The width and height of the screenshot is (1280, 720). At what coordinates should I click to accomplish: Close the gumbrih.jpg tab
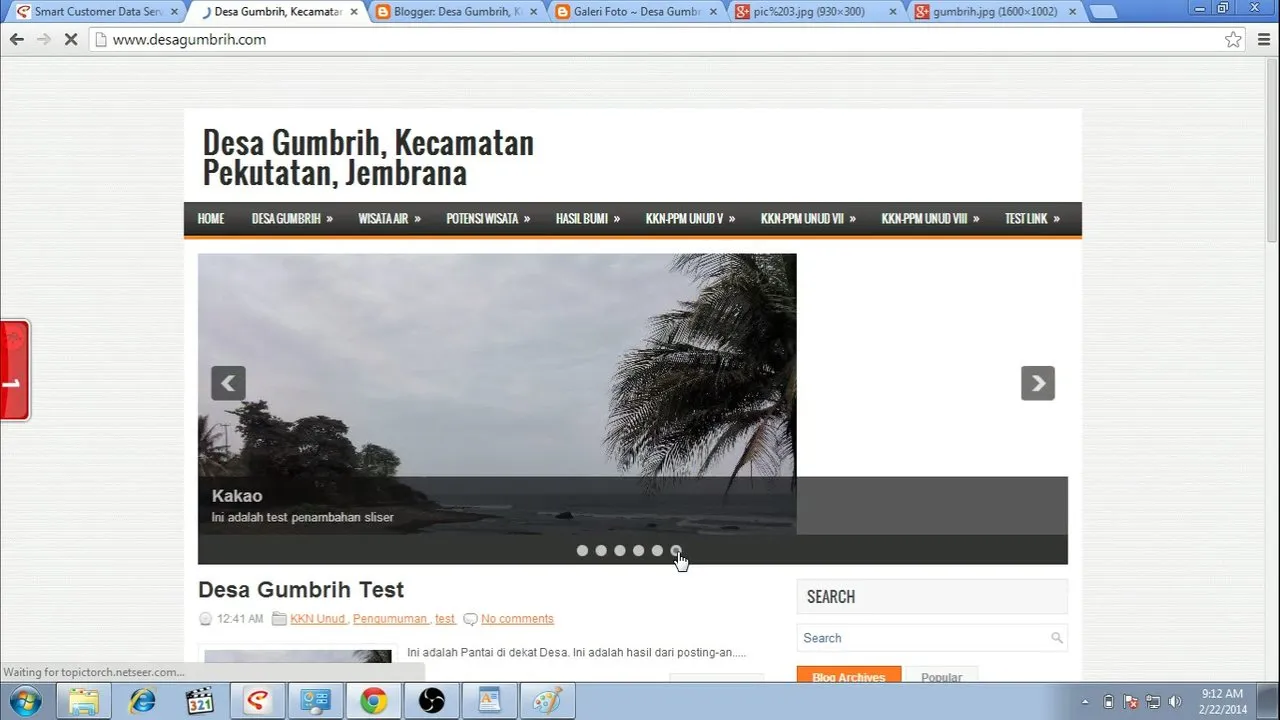tap(1071, 12)
